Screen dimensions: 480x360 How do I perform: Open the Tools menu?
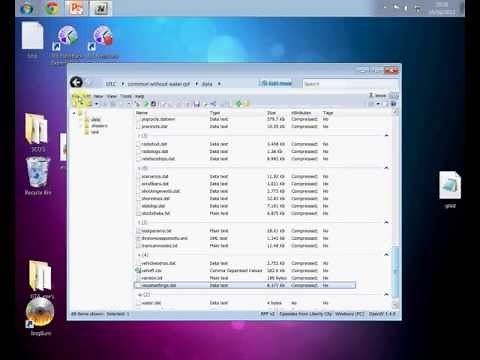click(x=126, y=96)
